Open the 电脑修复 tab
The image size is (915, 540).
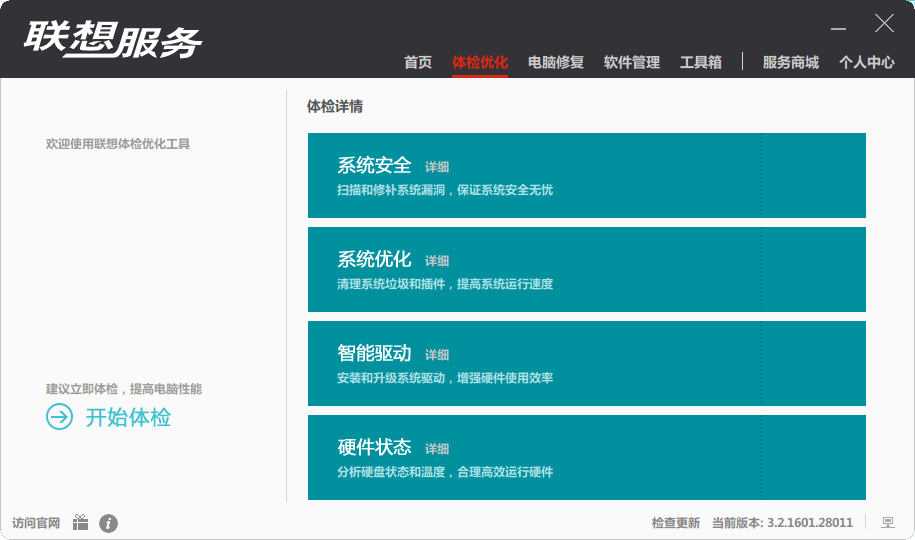[x=556, y=62]
